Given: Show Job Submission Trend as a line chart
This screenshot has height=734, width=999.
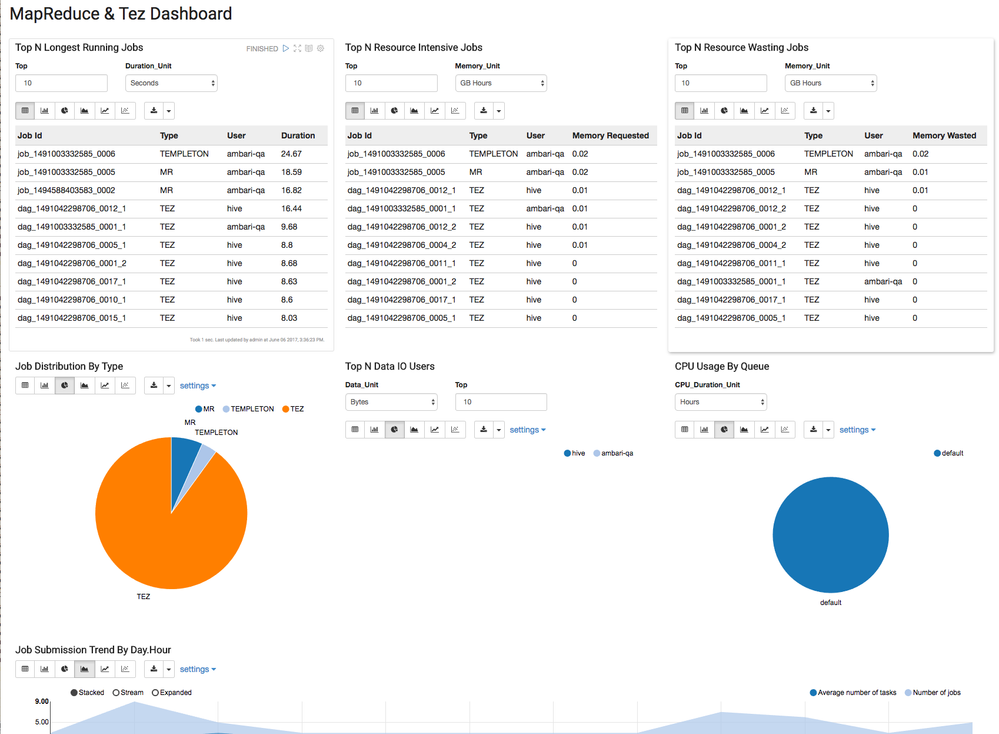Looking at the screenshot, I should pos(105,669).
